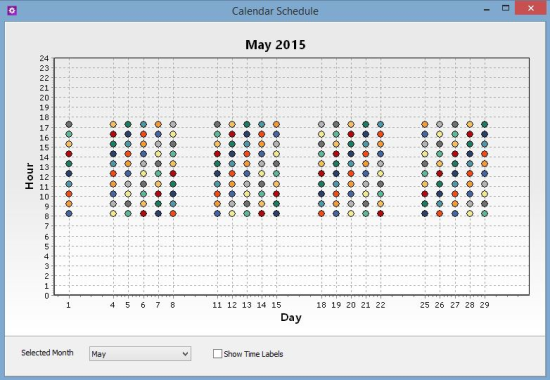Select the lowest dot on day 27

pos(455,213)
